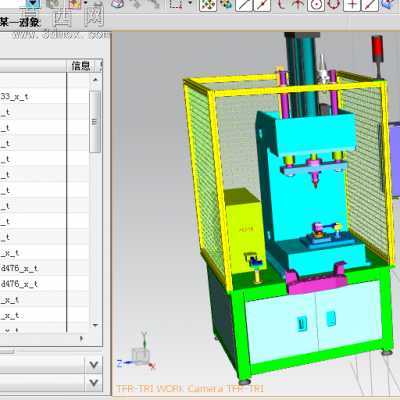Toggle the Arc Center snap option
This screenshot has height=400, width=400.
click(316, 5)
